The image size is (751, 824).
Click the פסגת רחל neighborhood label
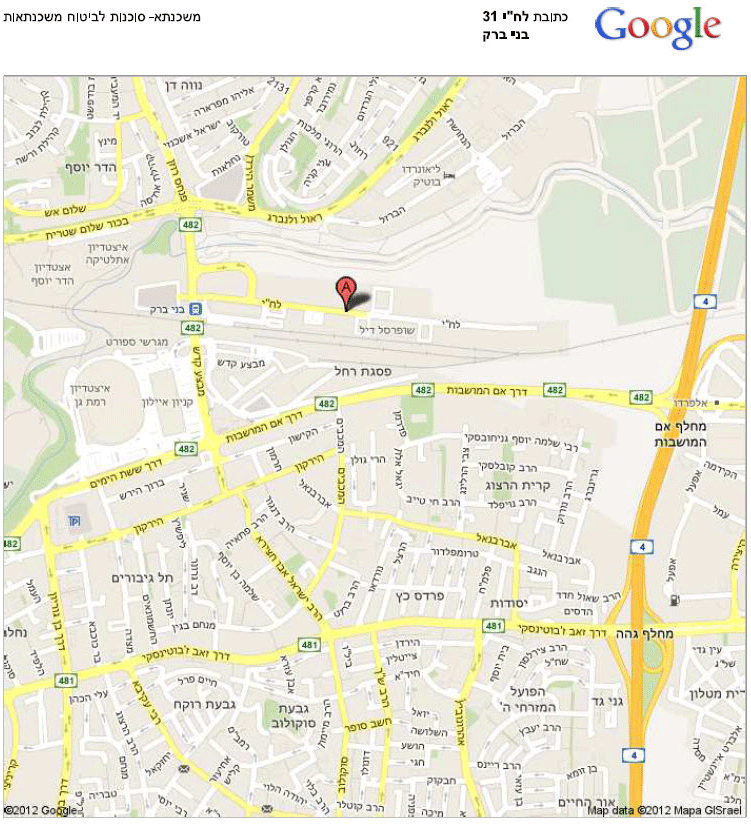(x=363, y=371)
